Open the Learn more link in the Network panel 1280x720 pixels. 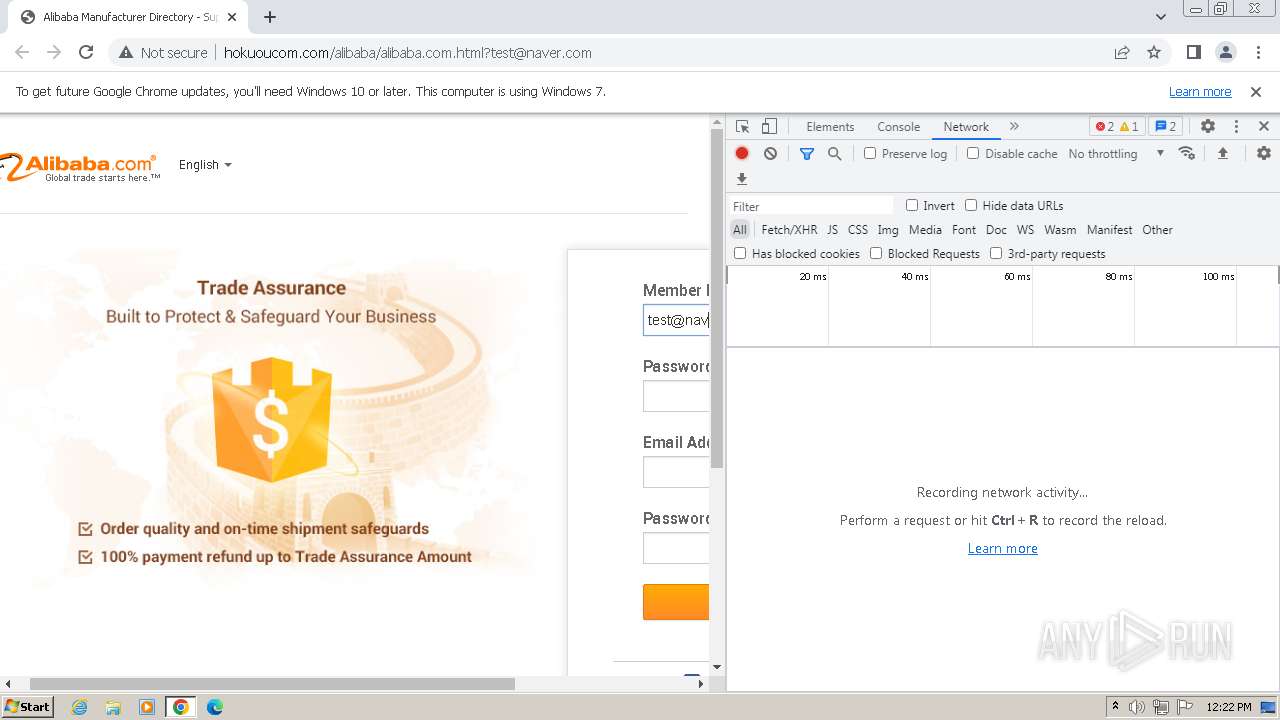pos(1002,548)
